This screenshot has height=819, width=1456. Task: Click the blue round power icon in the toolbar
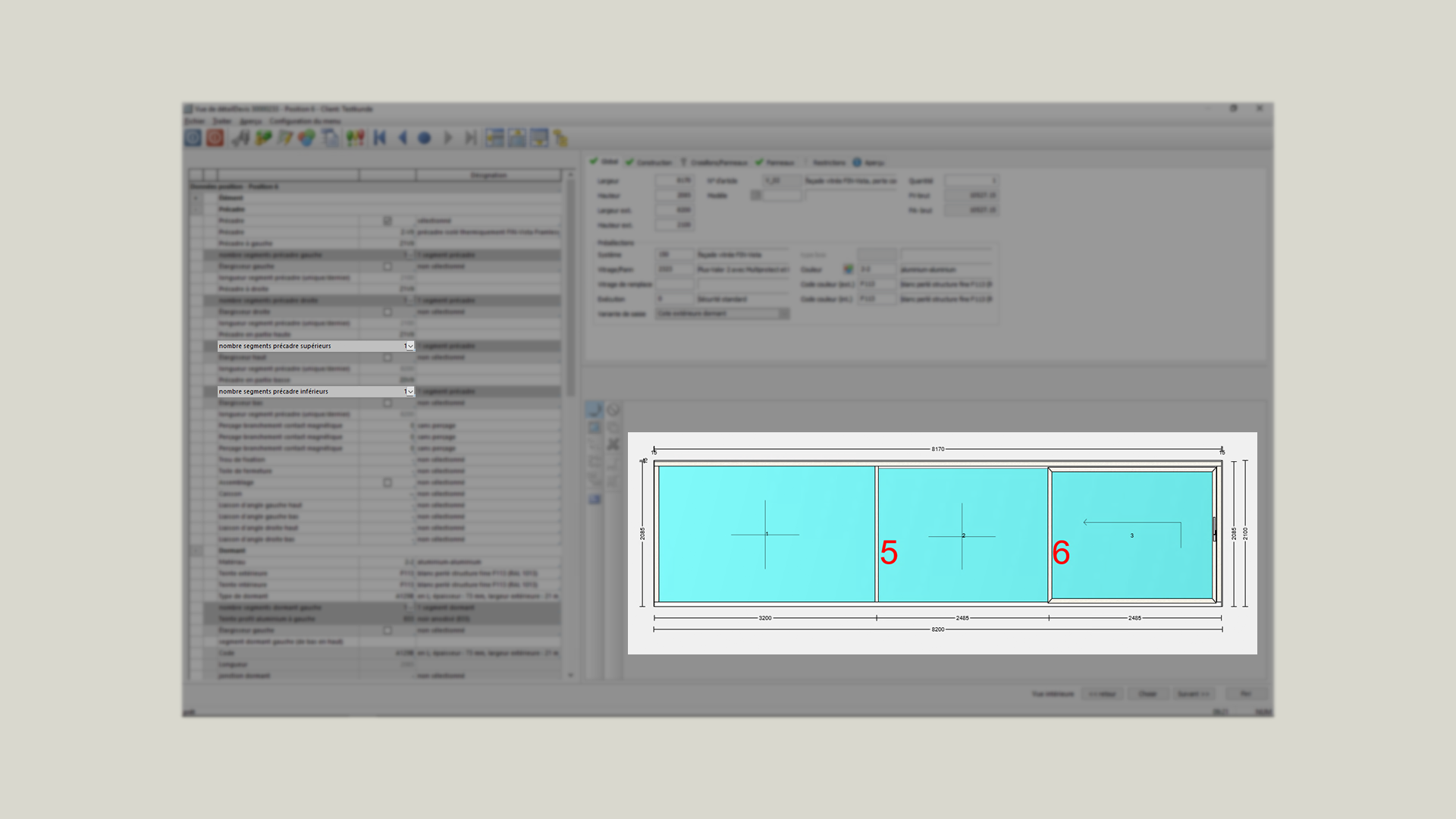(x=193, y=138)
